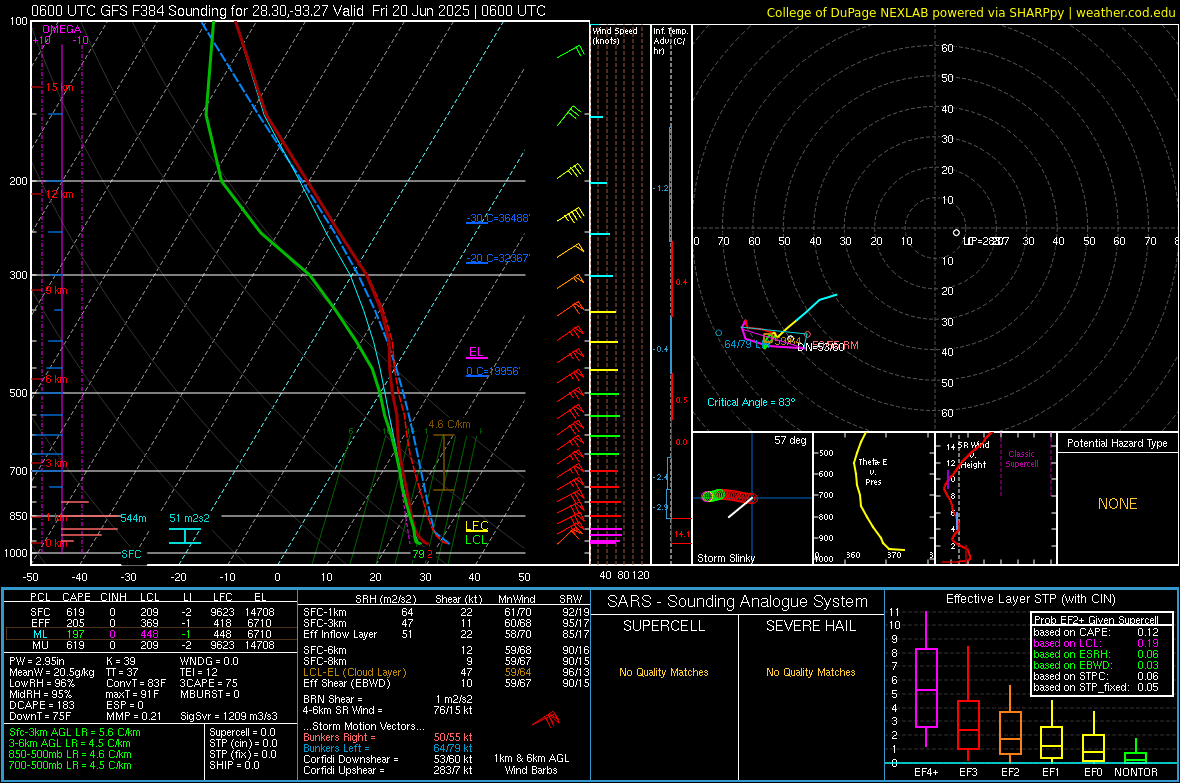Click the Bunkers Left = label
This screenshot has height=783, width=1180.
(336, 748)
